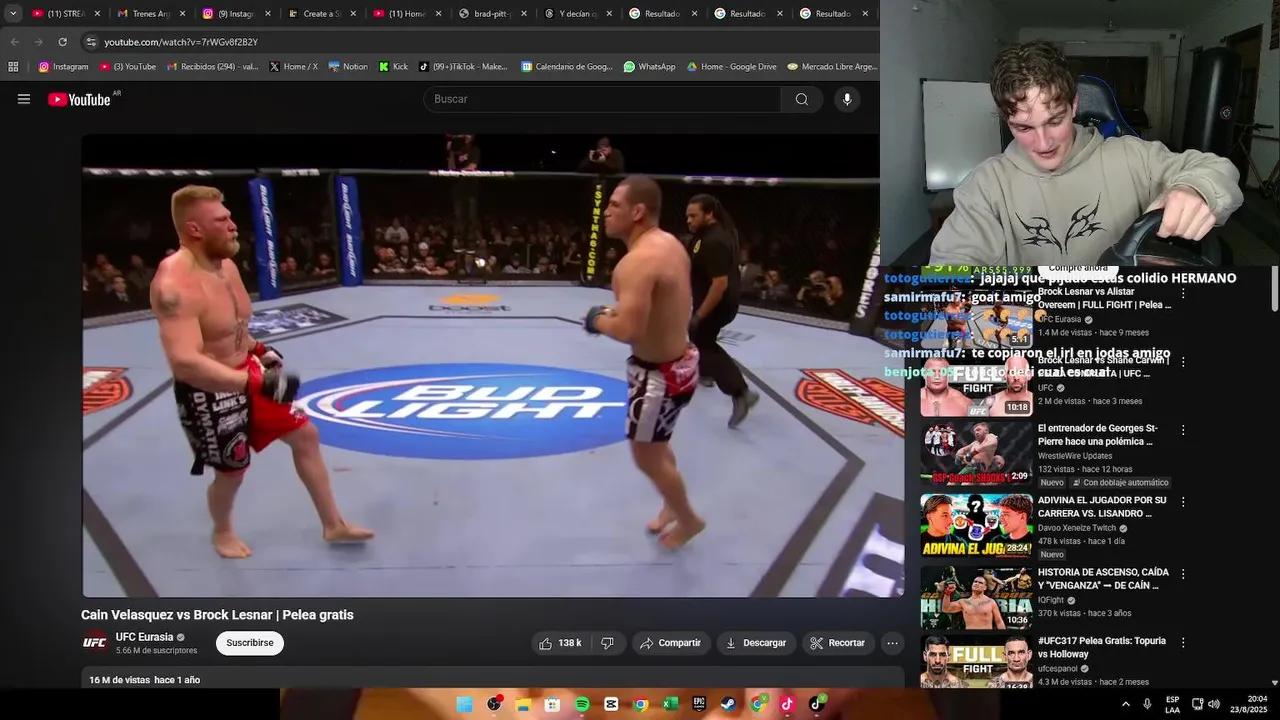Switch to the (11) STREA browser tab
Viewport: 1280px width, 720px height.
67,14
